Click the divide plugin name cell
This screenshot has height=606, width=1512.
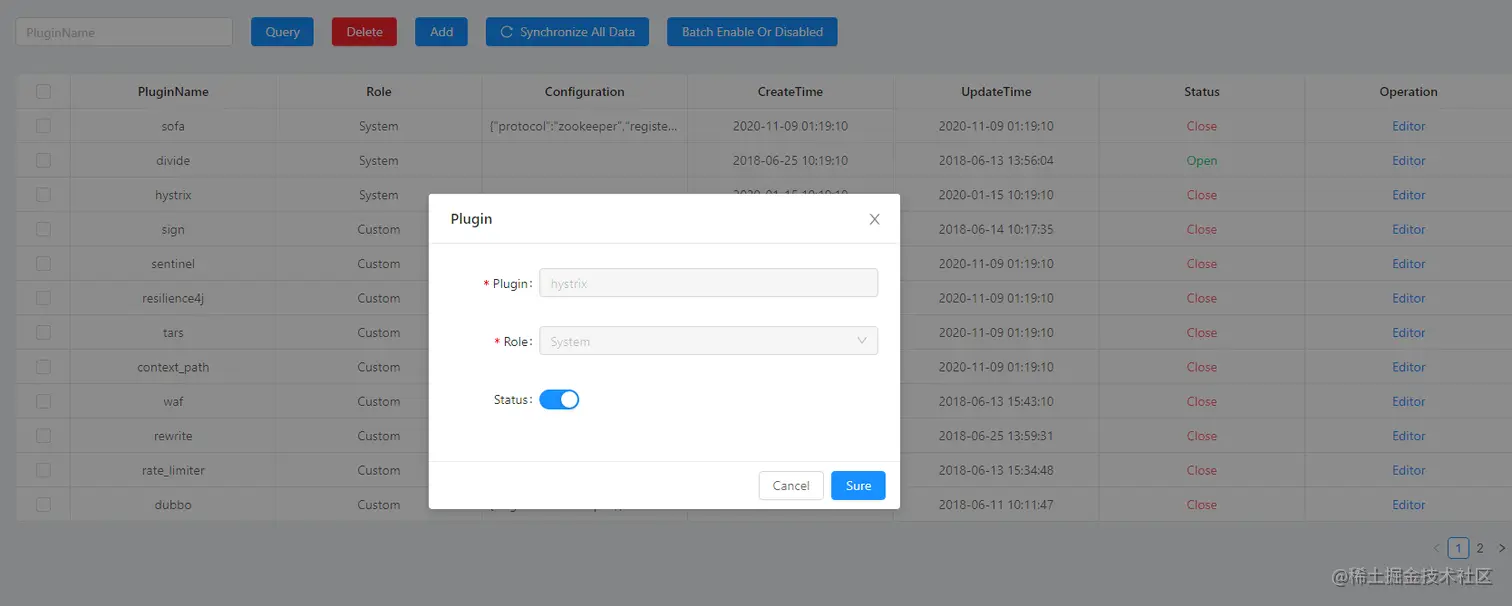(x=173, y=160)
